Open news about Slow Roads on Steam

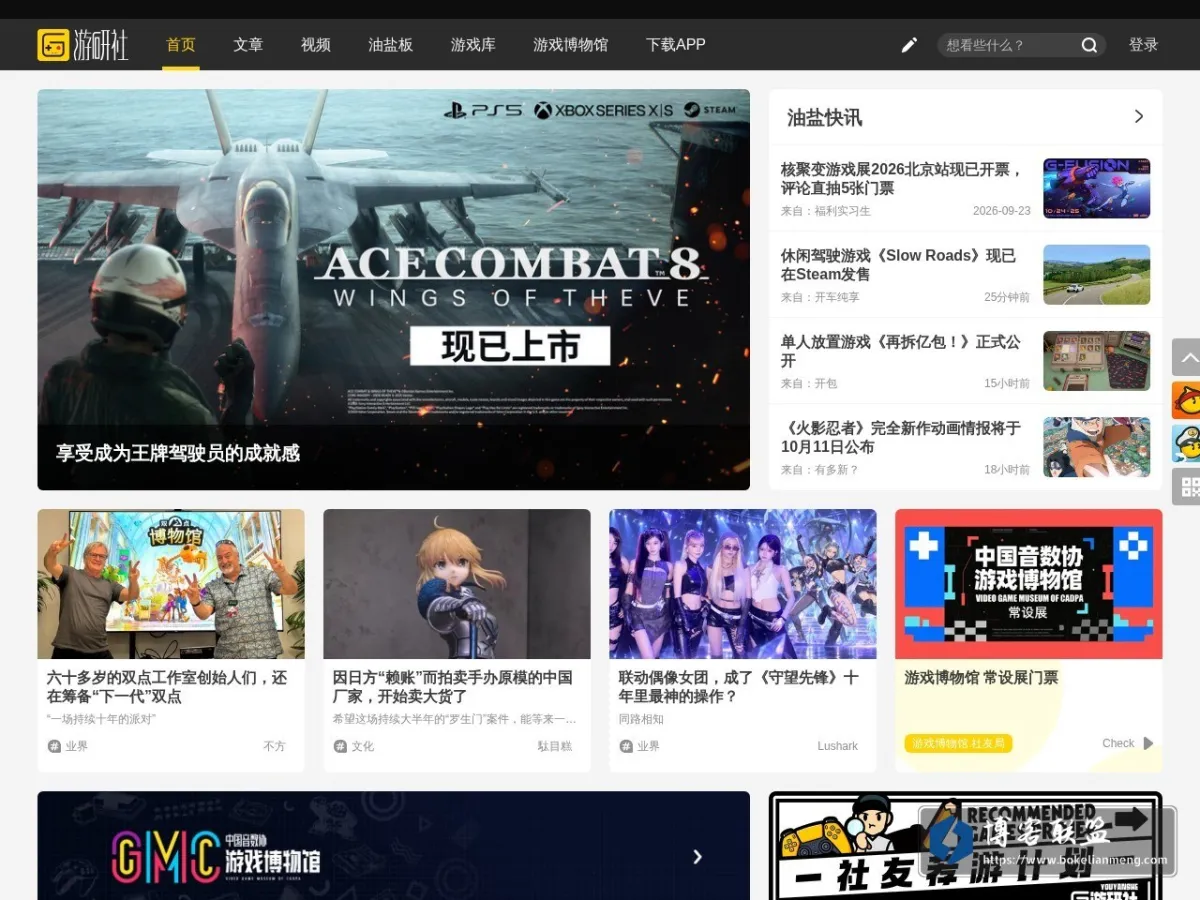[x=898, y=265]
